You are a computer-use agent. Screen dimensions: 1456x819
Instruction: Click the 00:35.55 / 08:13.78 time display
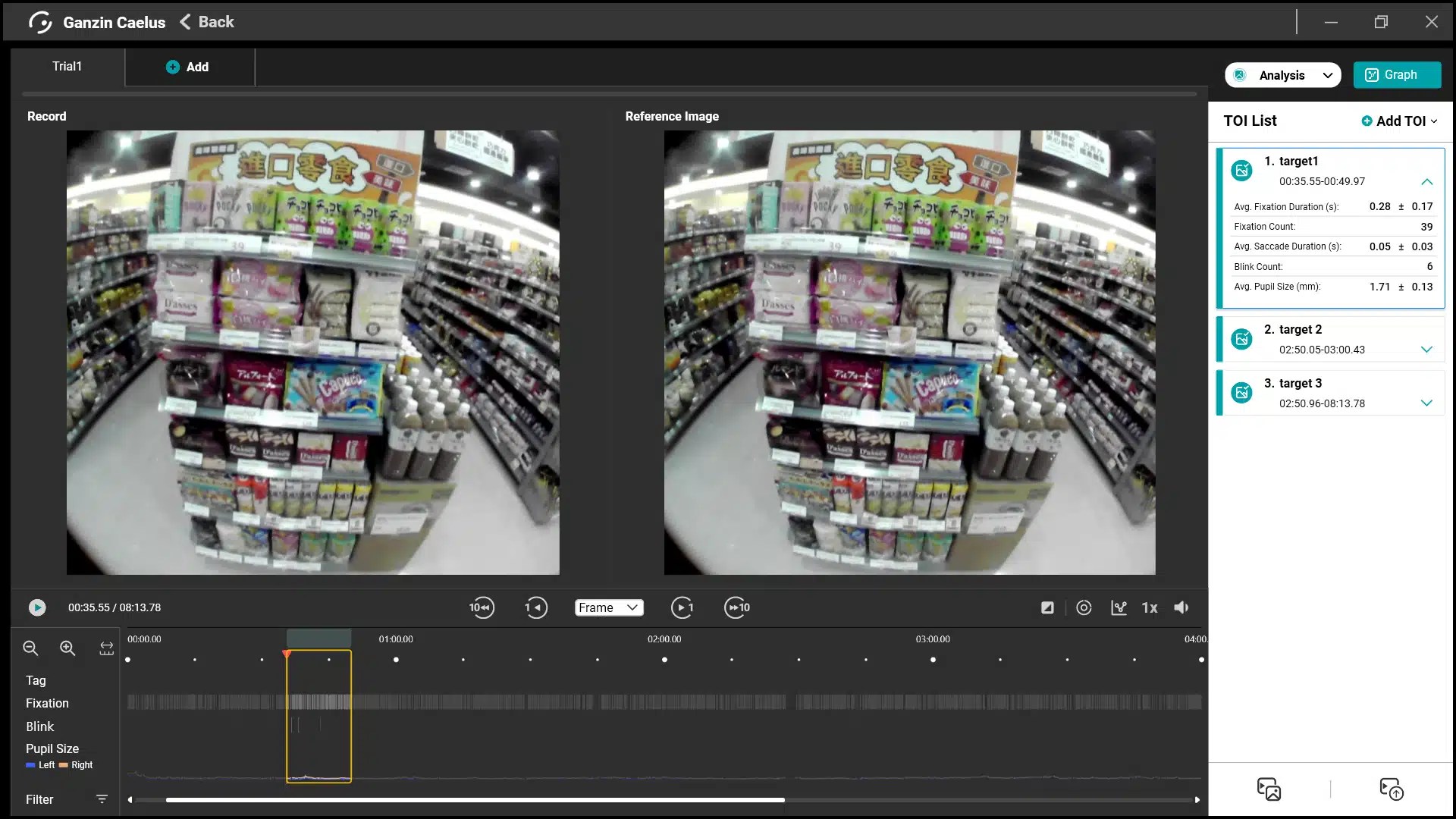115,607
